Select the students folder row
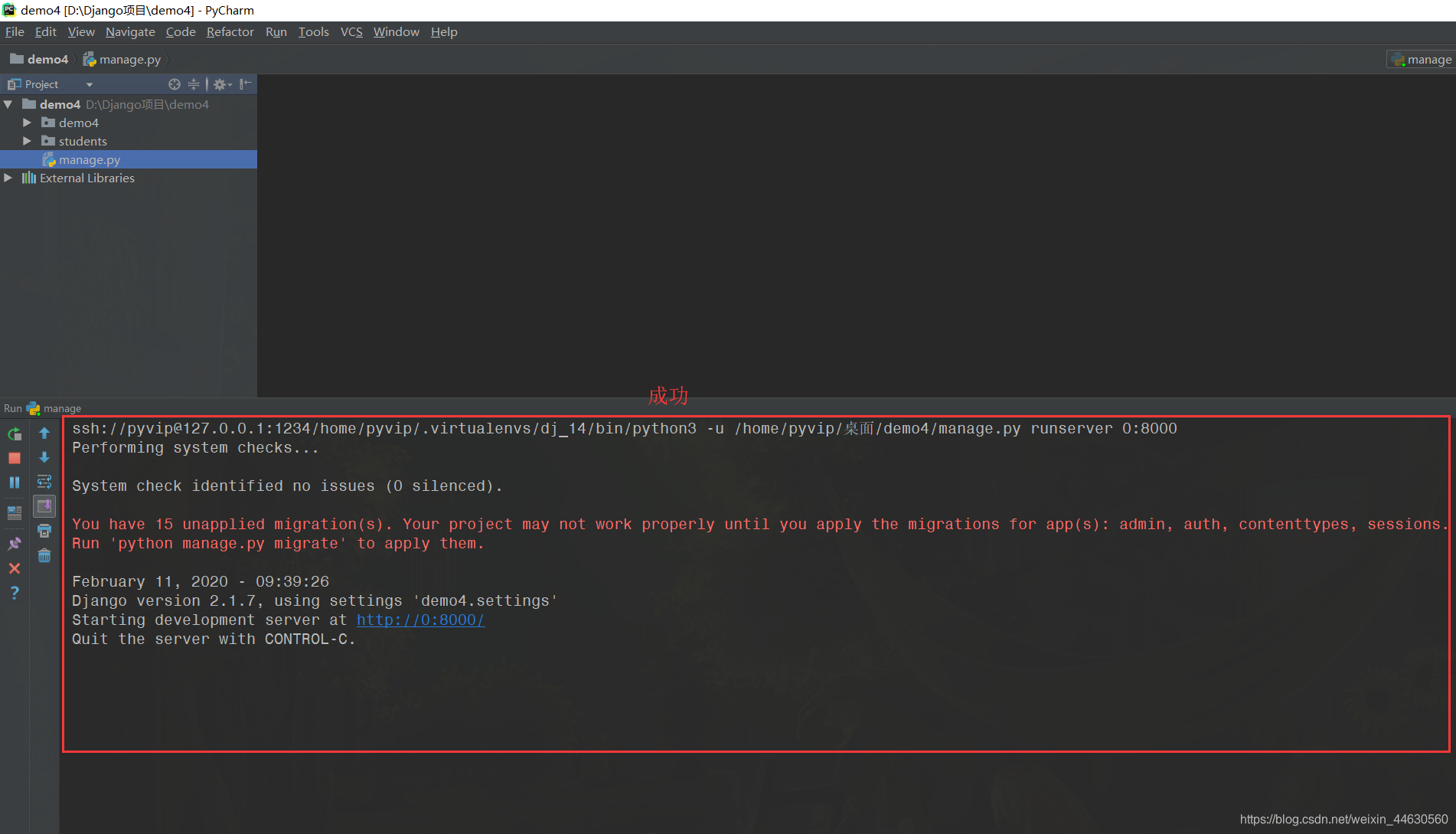Viewport: 1456px width, 834px height. click(129, 141)
